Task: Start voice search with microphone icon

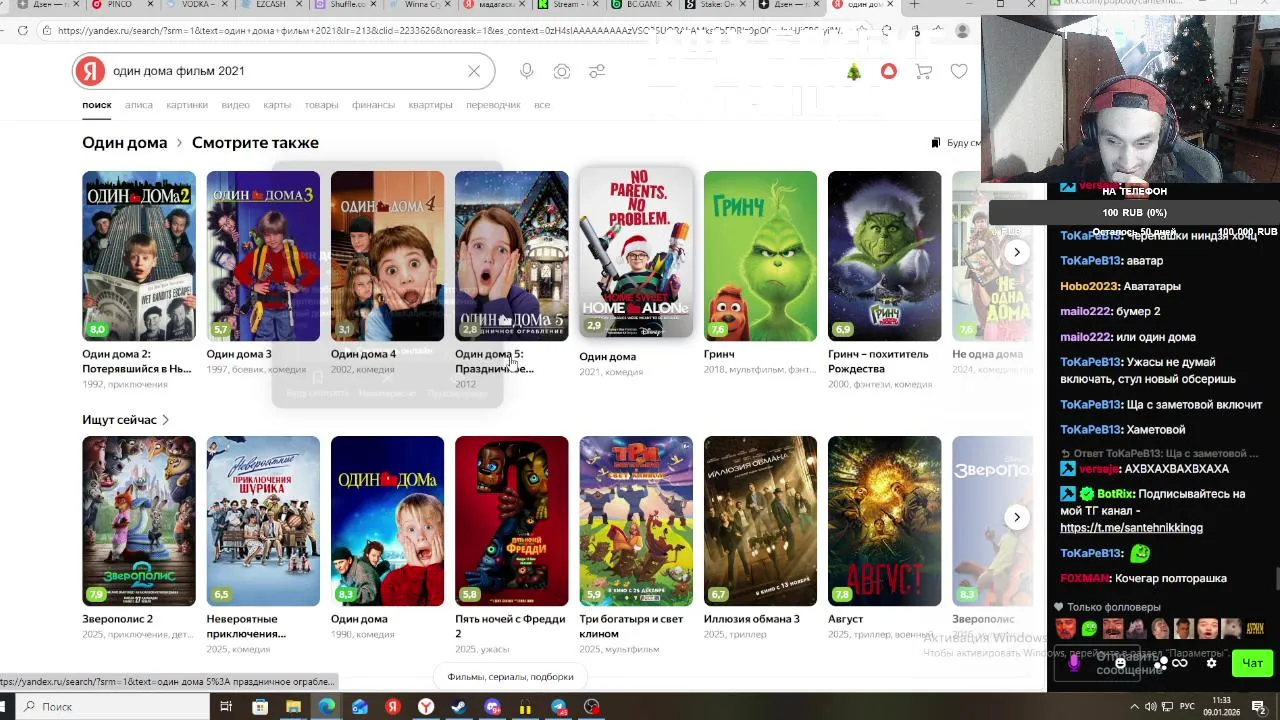Action: [527, 71]
